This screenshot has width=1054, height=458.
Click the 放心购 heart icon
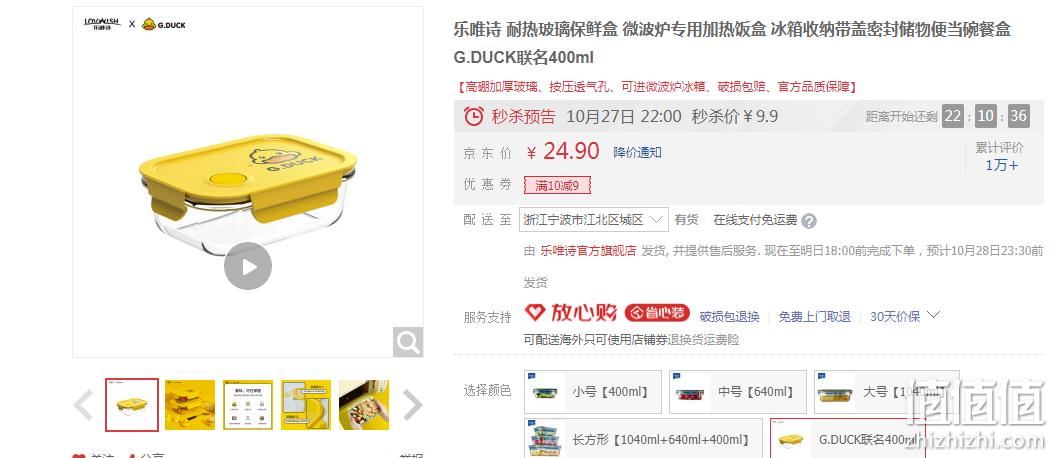coord(534,313)
